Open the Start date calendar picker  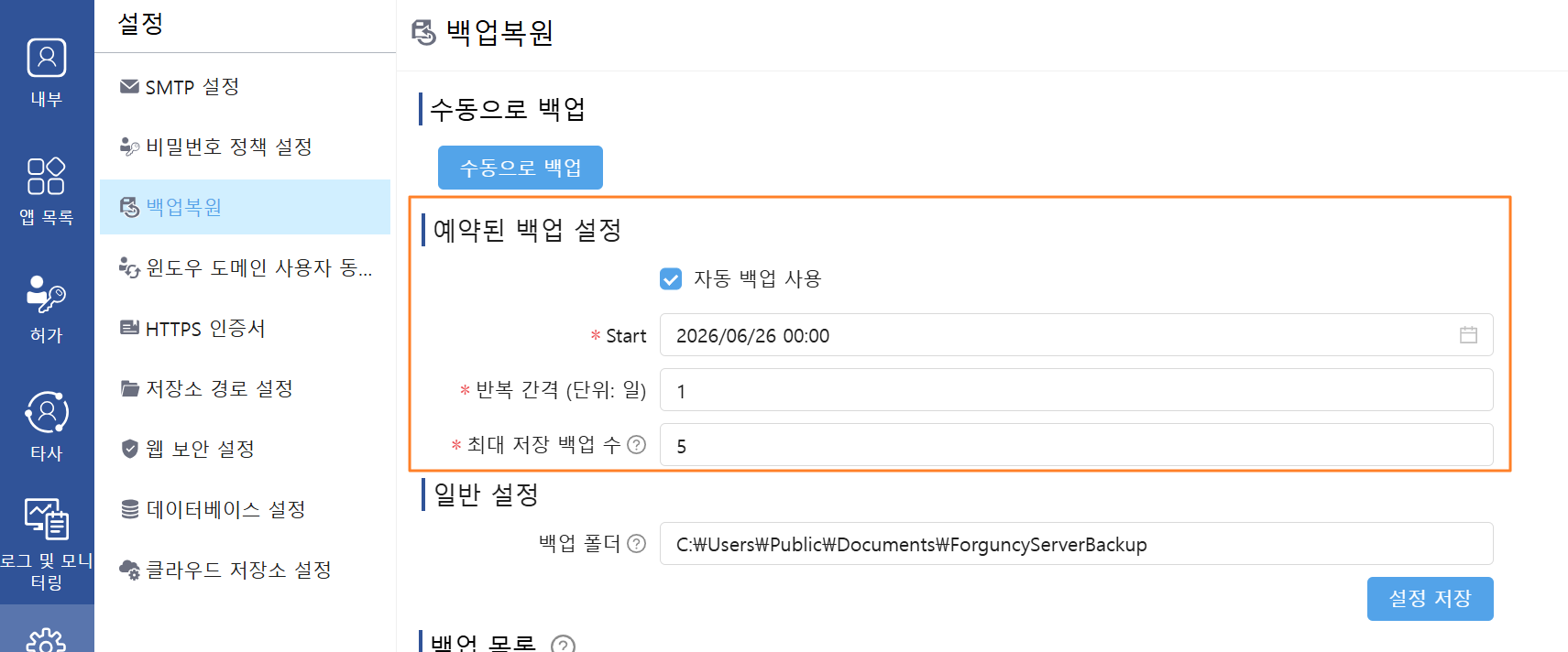pyautogui.click(x=1468, y=335)
